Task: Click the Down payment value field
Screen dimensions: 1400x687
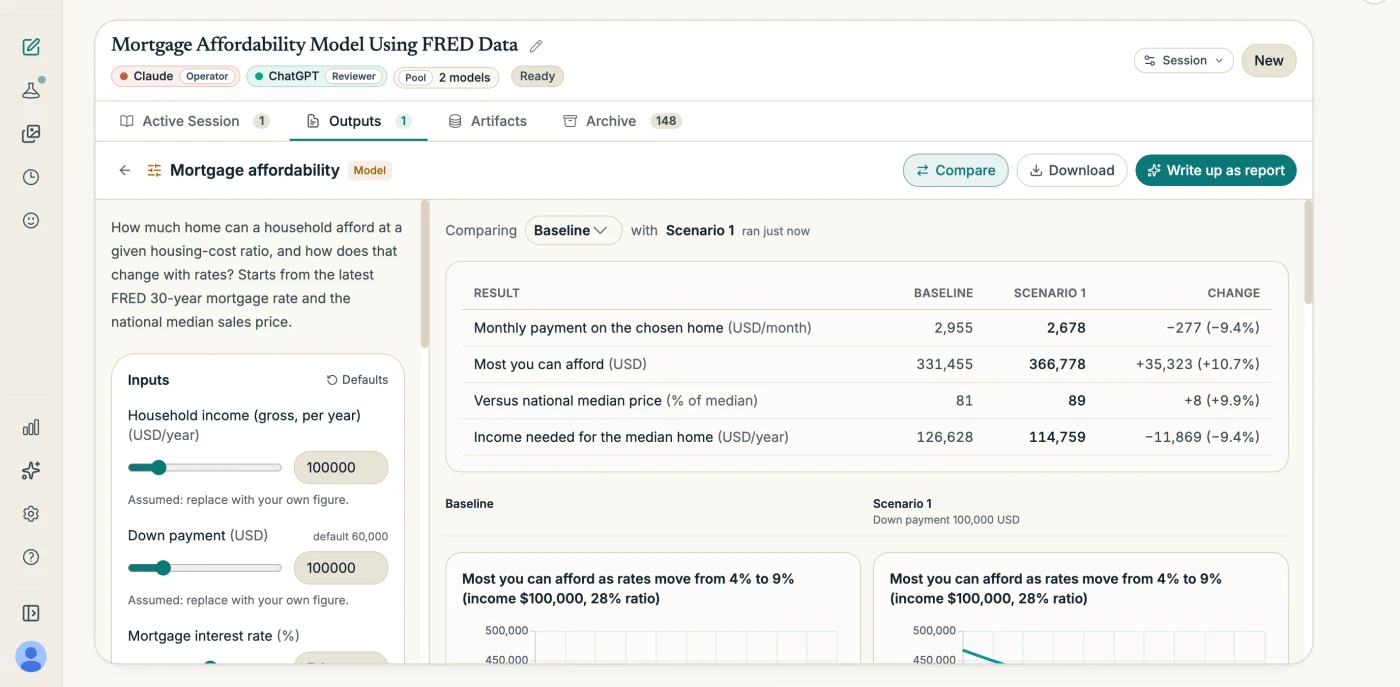Action: (341, 568)
